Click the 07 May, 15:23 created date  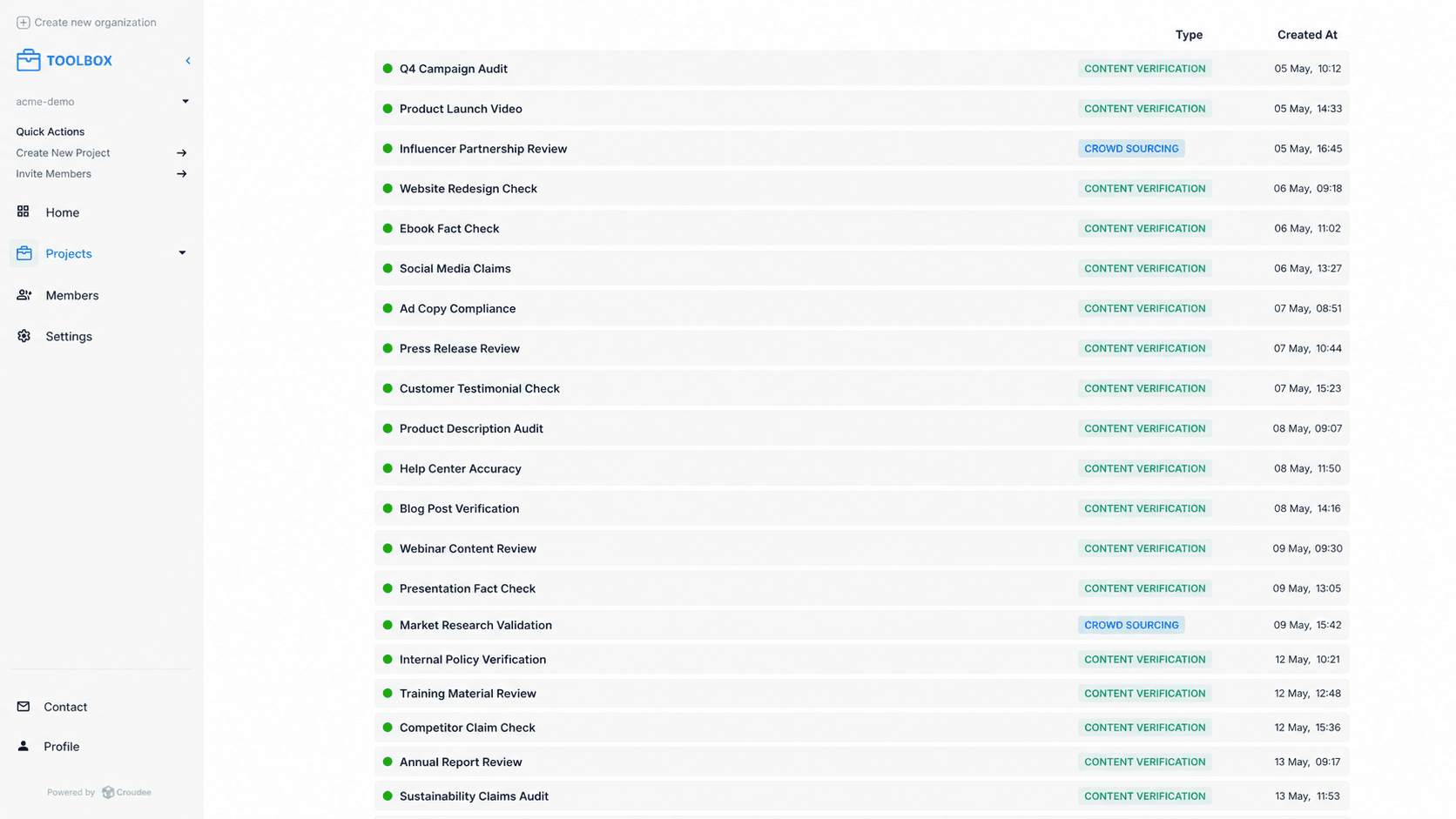[1307, 389]
